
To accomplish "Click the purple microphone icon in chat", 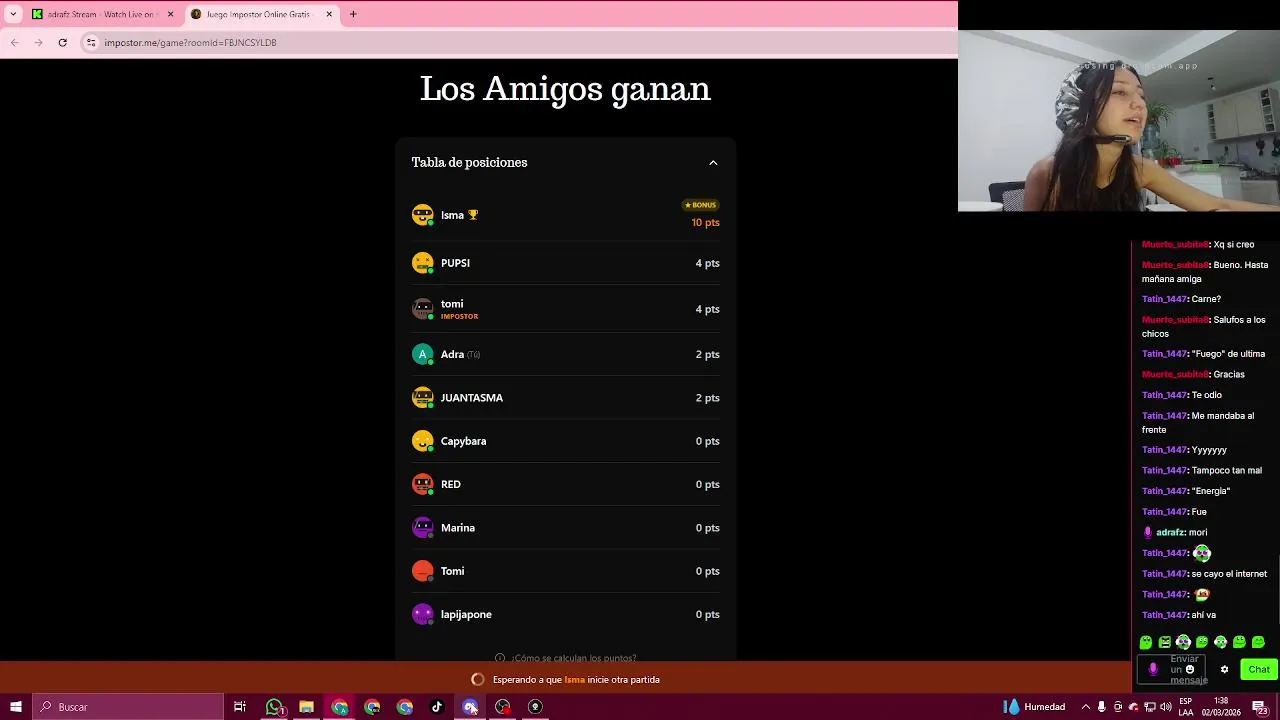I will (1153, 670).
